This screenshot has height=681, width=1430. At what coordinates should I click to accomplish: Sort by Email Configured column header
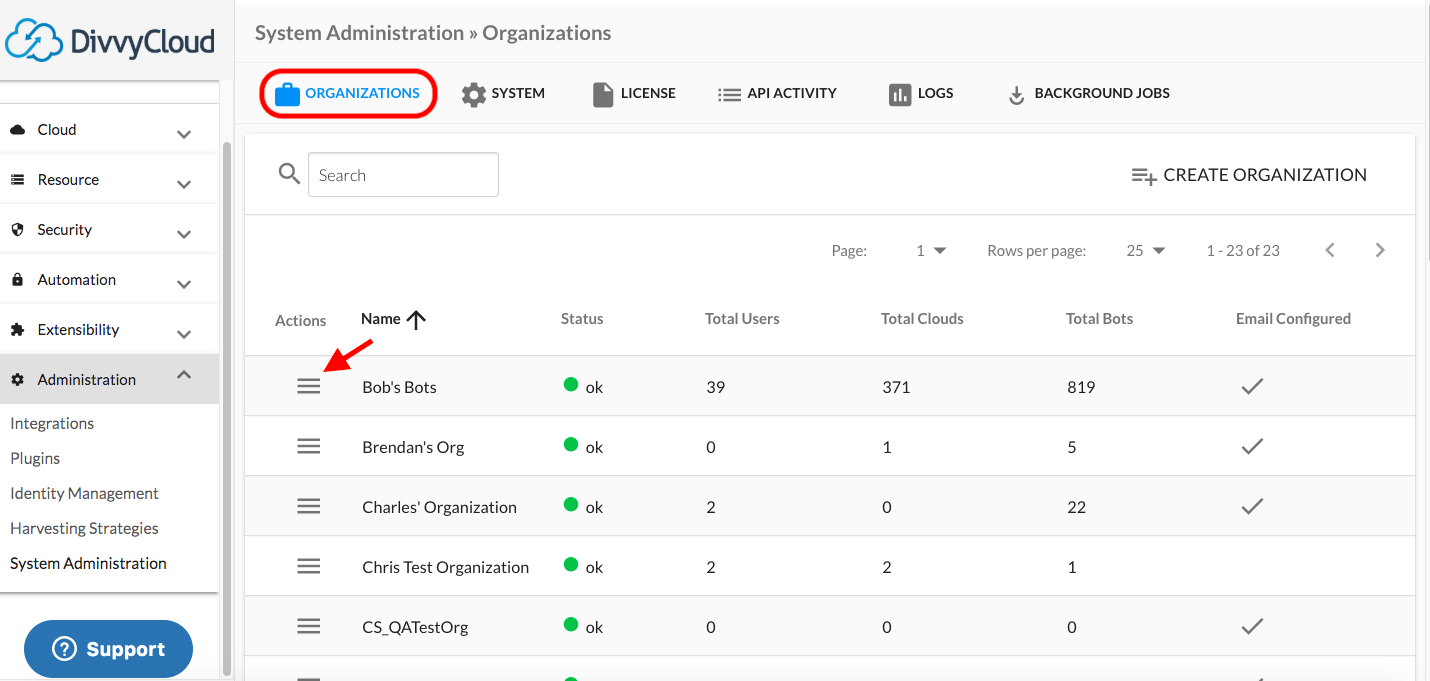click(1293, 319)
